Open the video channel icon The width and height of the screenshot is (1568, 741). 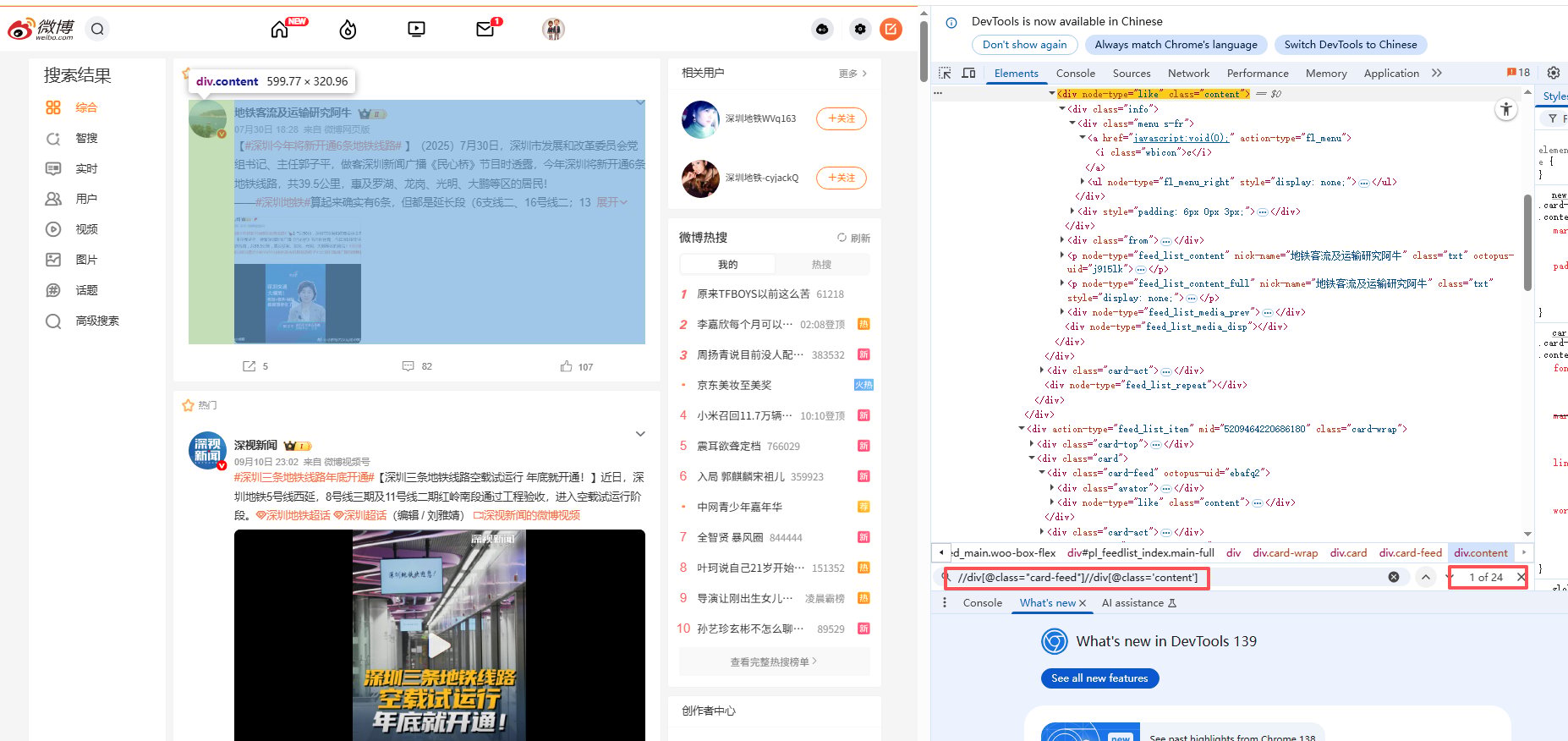tap(416, 30)
